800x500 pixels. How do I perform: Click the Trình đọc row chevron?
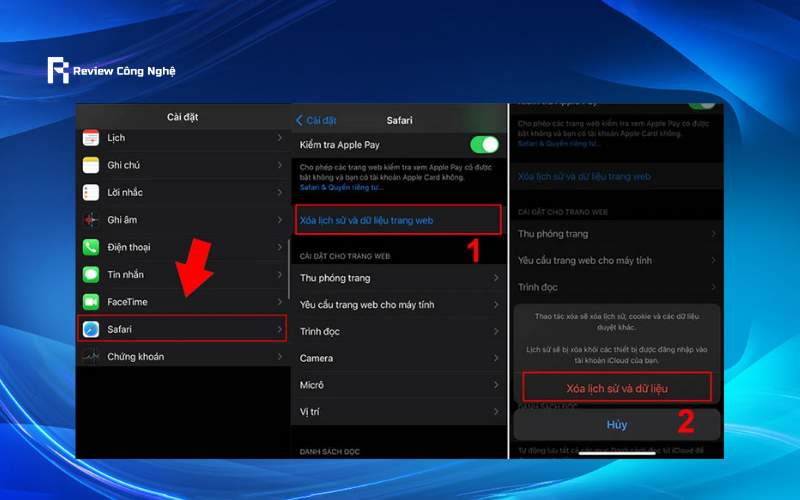(x=496, y=332)
